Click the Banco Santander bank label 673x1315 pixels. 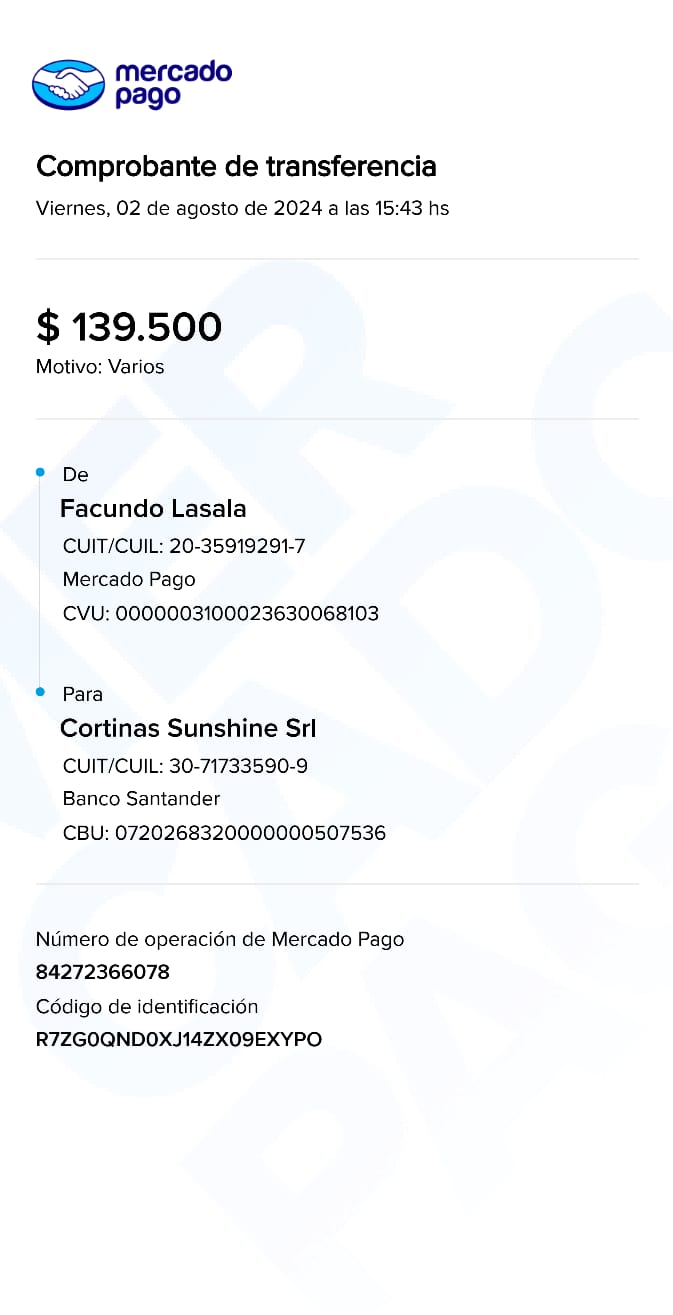coord(141,799)
